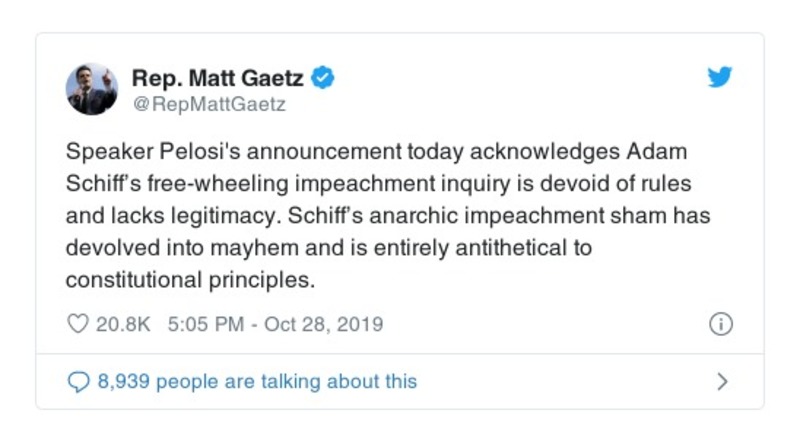This screenshot has height=445, width=800.
Task: Click the Twitter bird logo
Action: click(720, 77)
